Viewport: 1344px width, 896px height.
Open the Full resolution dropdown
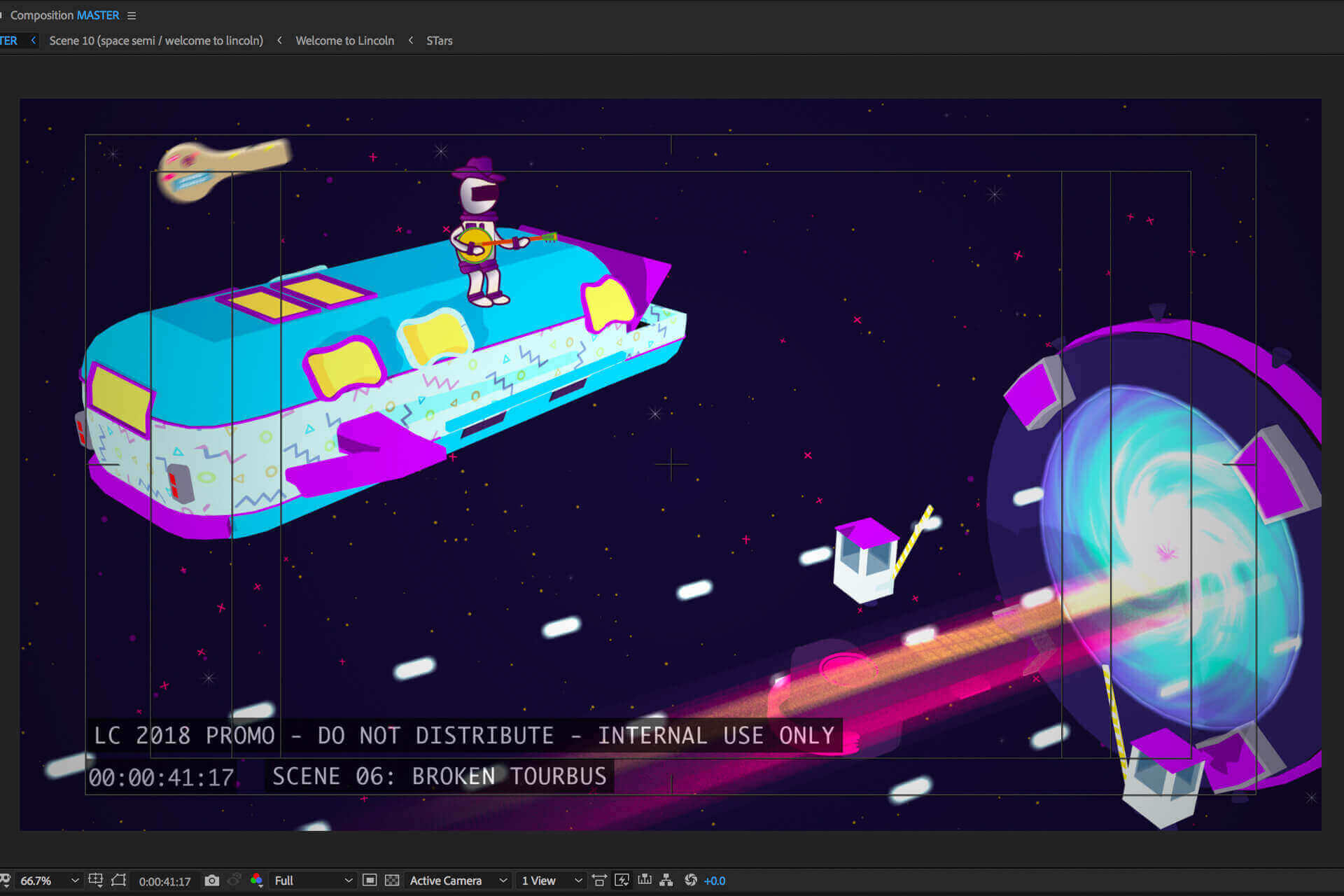click(x=313, y=881)
